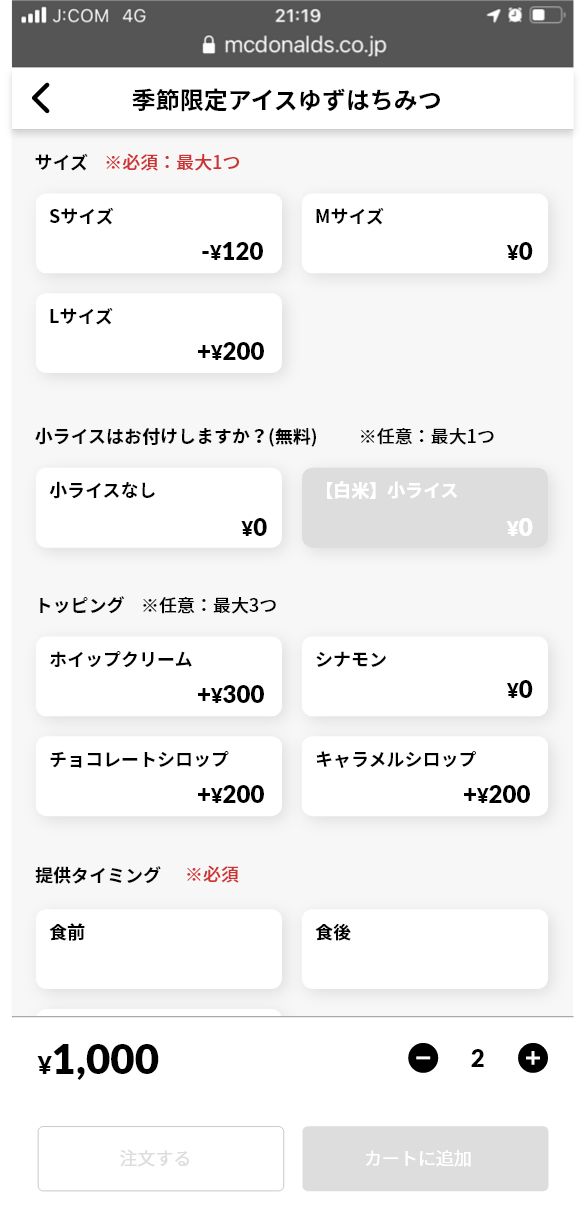Tap the plus icon to increase quantity
The image size is (586, 1216).
coord(533,1058)
